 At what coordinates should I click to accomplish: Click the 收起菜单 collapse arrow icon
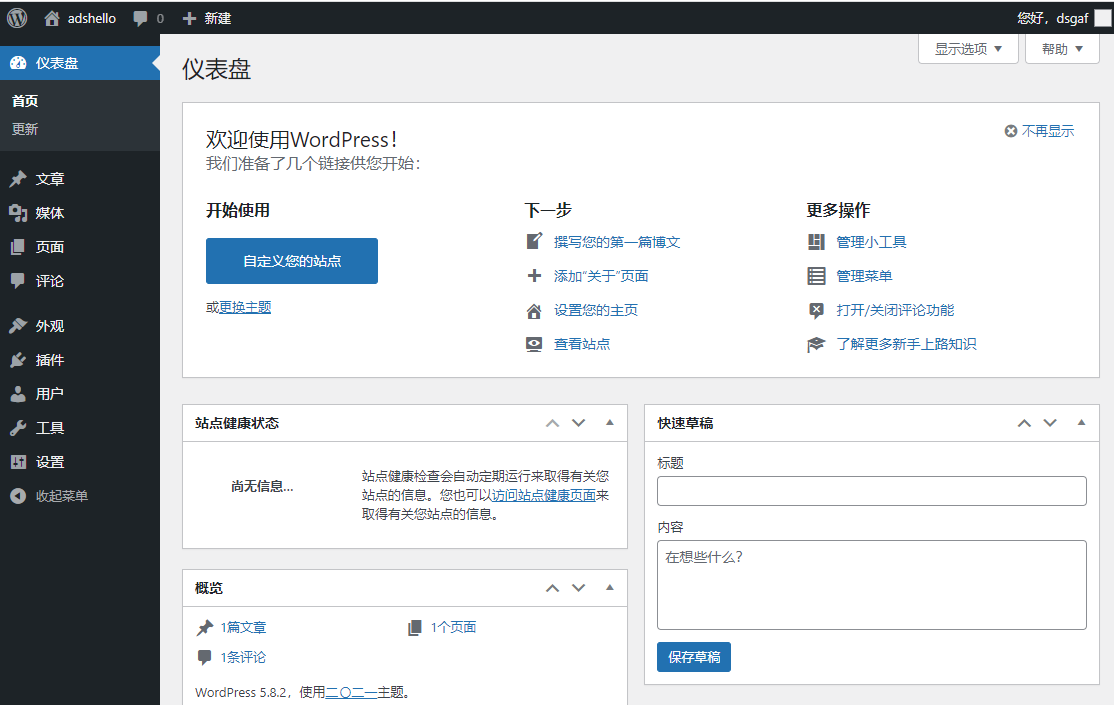(18, 496)
